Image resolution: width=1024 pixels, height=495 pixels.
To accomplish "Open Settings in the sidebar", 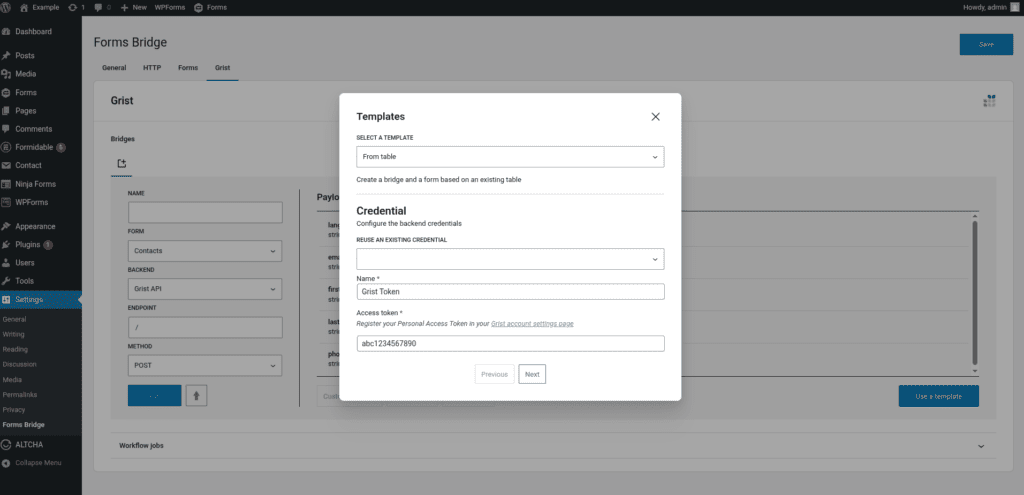I will click(x=40, y=299).
